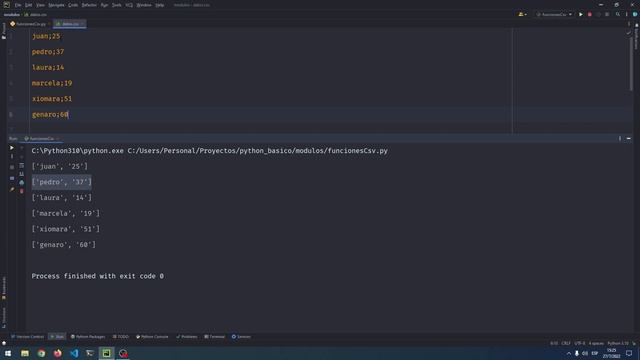This screenshot has height=360, width=640.
Task: Switch to the funcionesCsv.py editor tab
Action: click(31, 24)
